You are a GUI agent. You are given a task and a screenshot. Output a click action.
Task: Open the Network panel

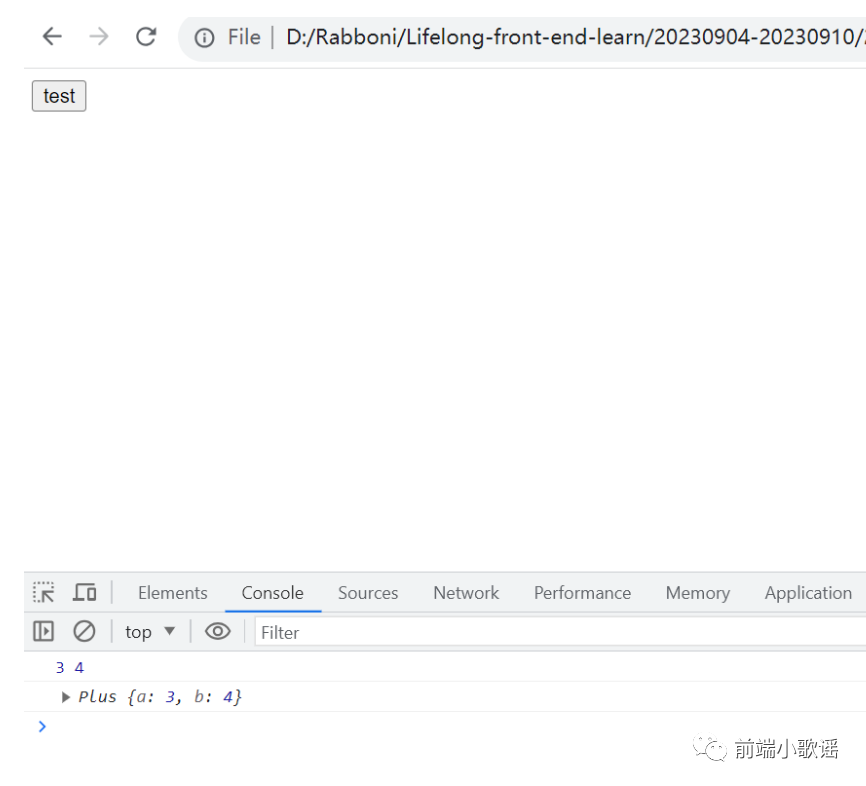click(x=466, y=592)
